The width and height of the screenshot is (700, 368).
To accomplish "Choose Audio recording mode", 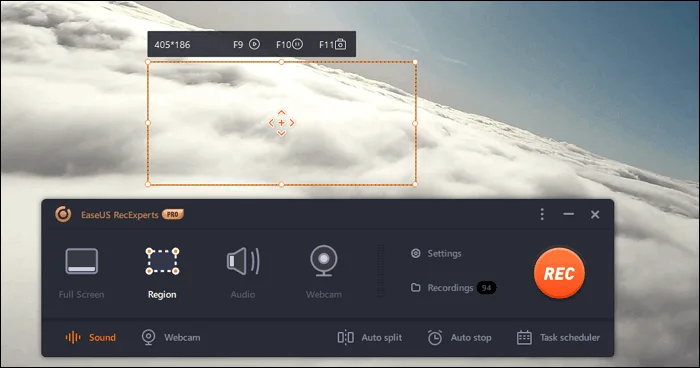I will (x=243, y=273).
